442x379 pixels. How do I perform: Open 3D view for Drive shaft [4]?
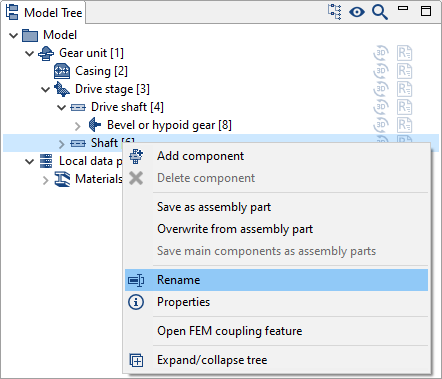[381, 107]
